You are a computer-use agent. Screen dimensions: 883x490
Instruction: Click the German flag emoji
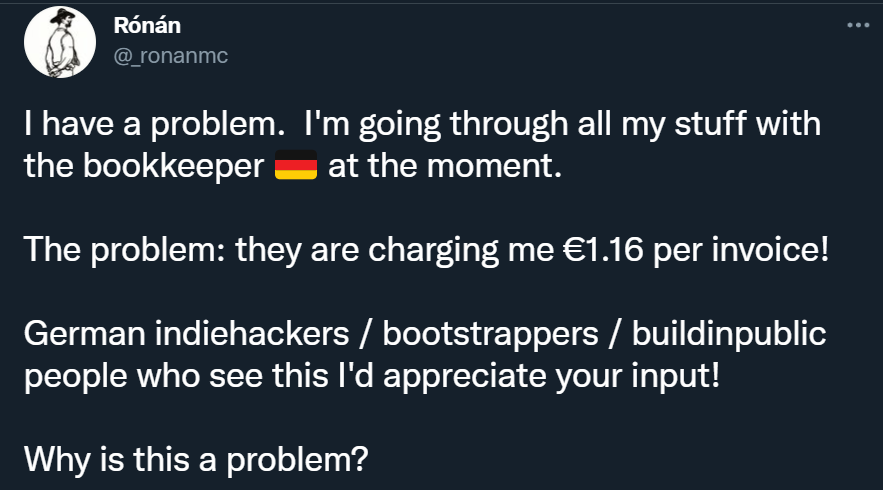(x=296, y=165)
